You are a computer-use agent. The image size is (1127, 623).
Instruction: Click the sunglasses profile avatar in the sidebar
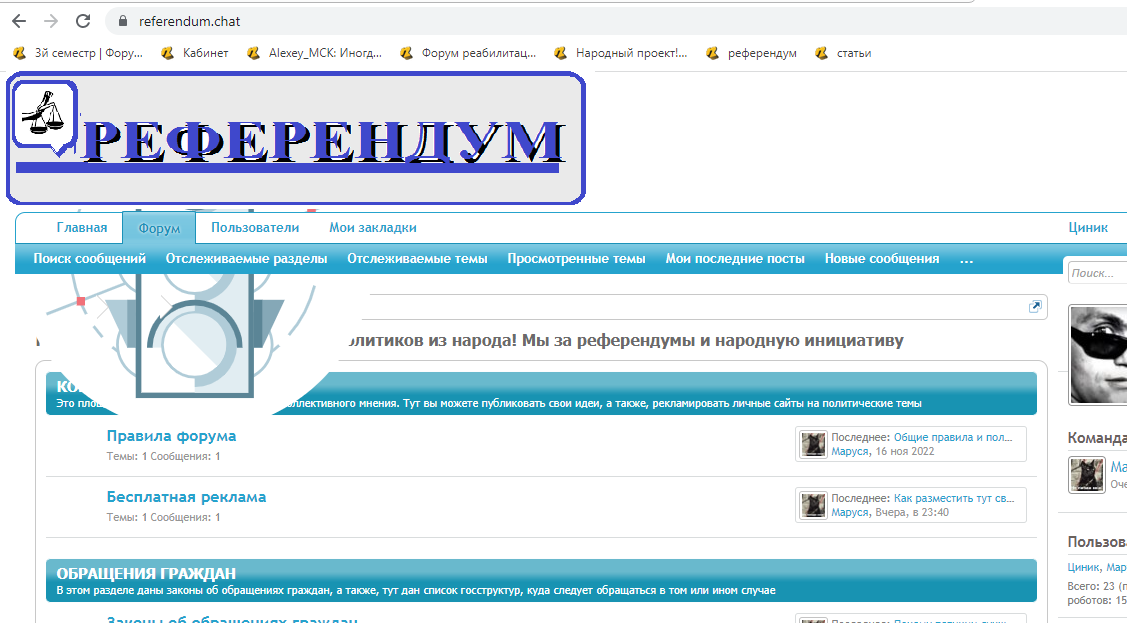tap(1098, 355)
